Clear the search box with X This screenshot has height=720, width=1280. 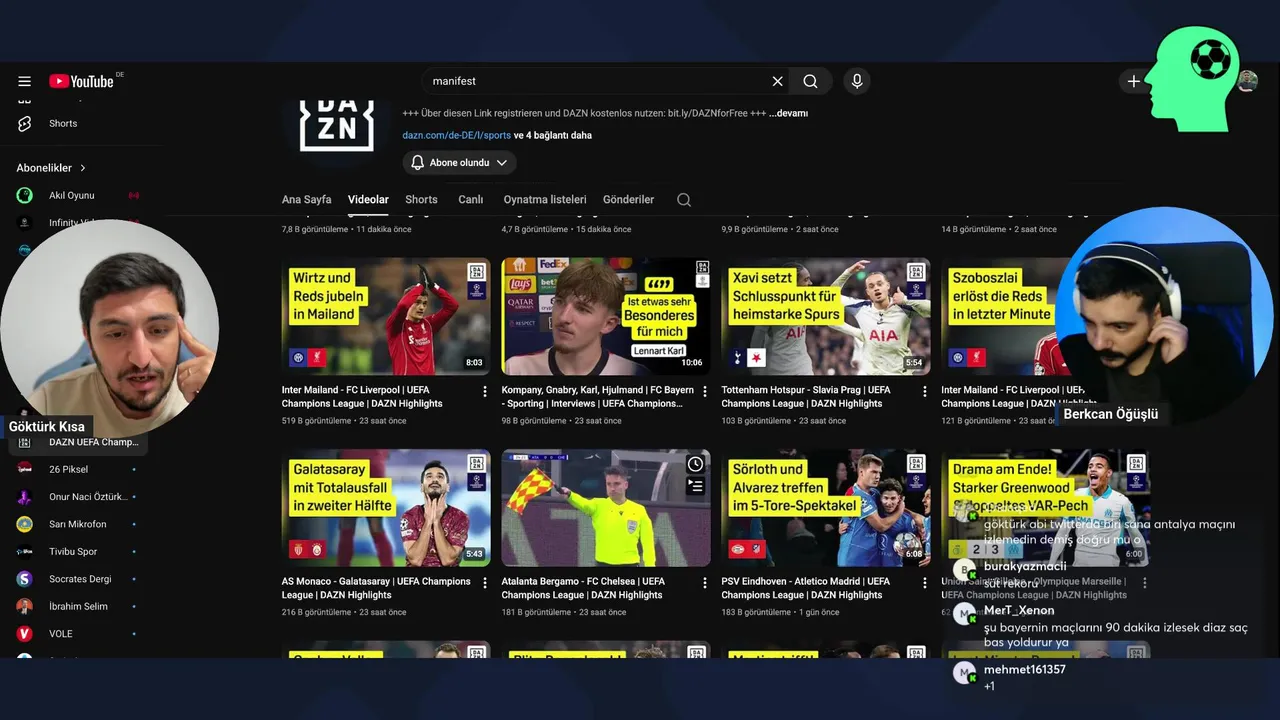tap(777, 81)
